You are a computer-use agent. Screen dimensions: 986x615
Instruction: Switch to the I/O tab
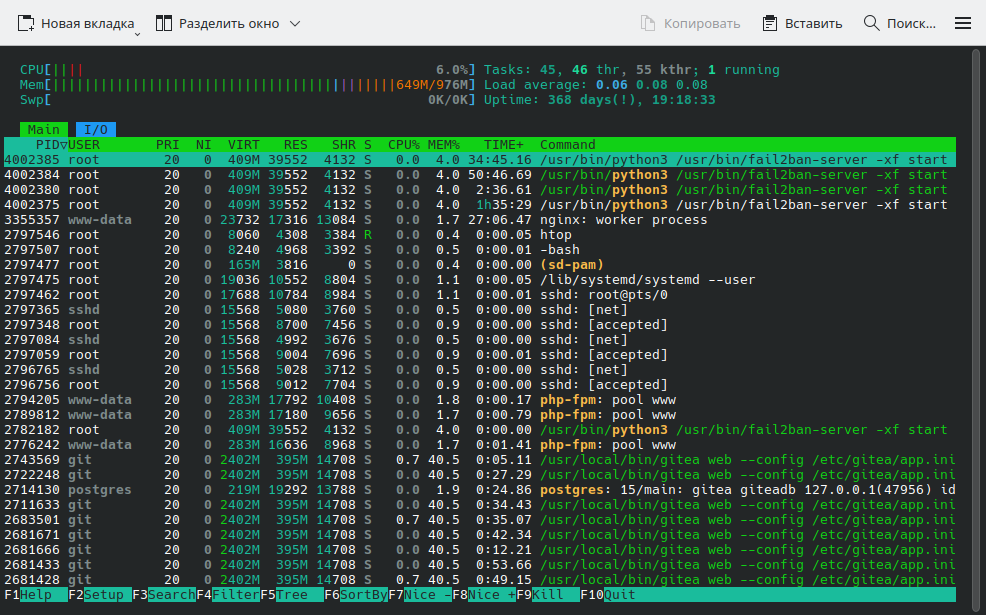pos(95,130)
